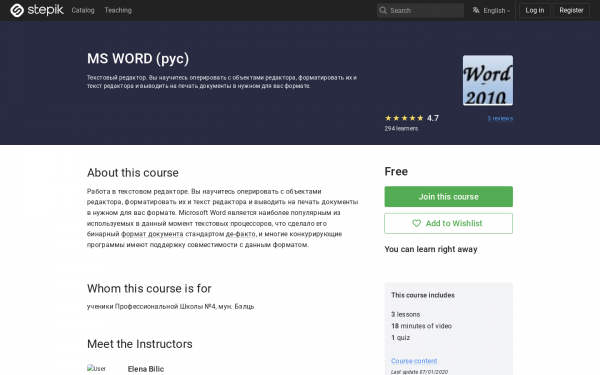This screenshot has height=375, width=600.
Task: Click the Log in button
Action: click(x=535, y=10)
